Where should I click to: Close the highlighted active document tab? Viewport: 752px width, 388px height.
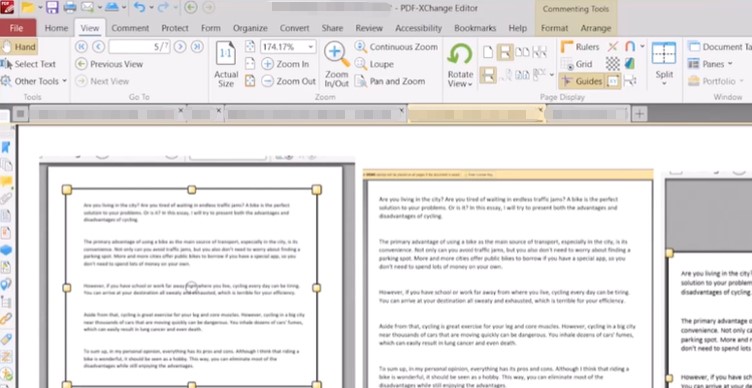pyautogui.click(x=541, y=110)
